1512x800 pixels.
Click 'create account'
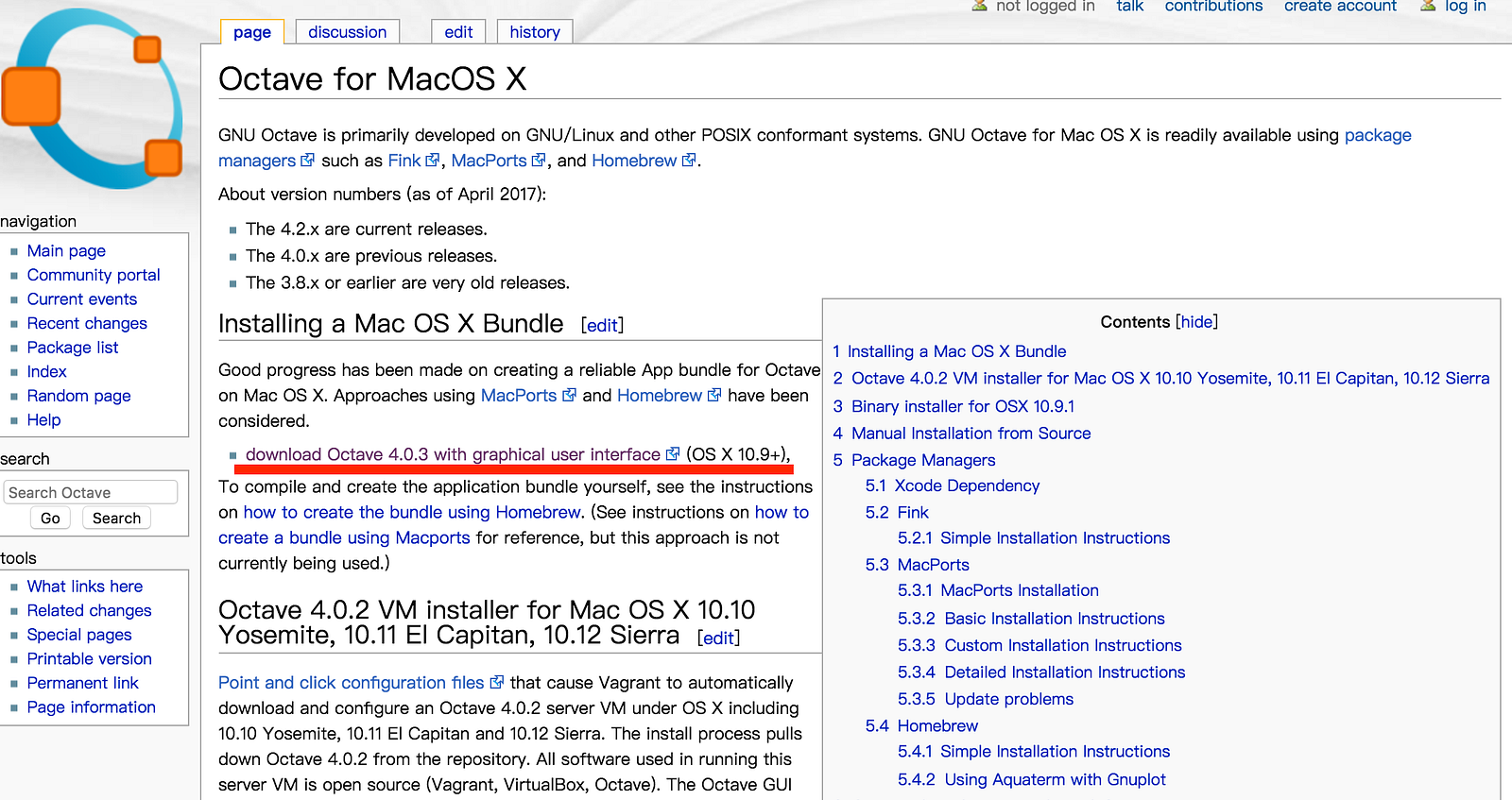point(1340,7)
